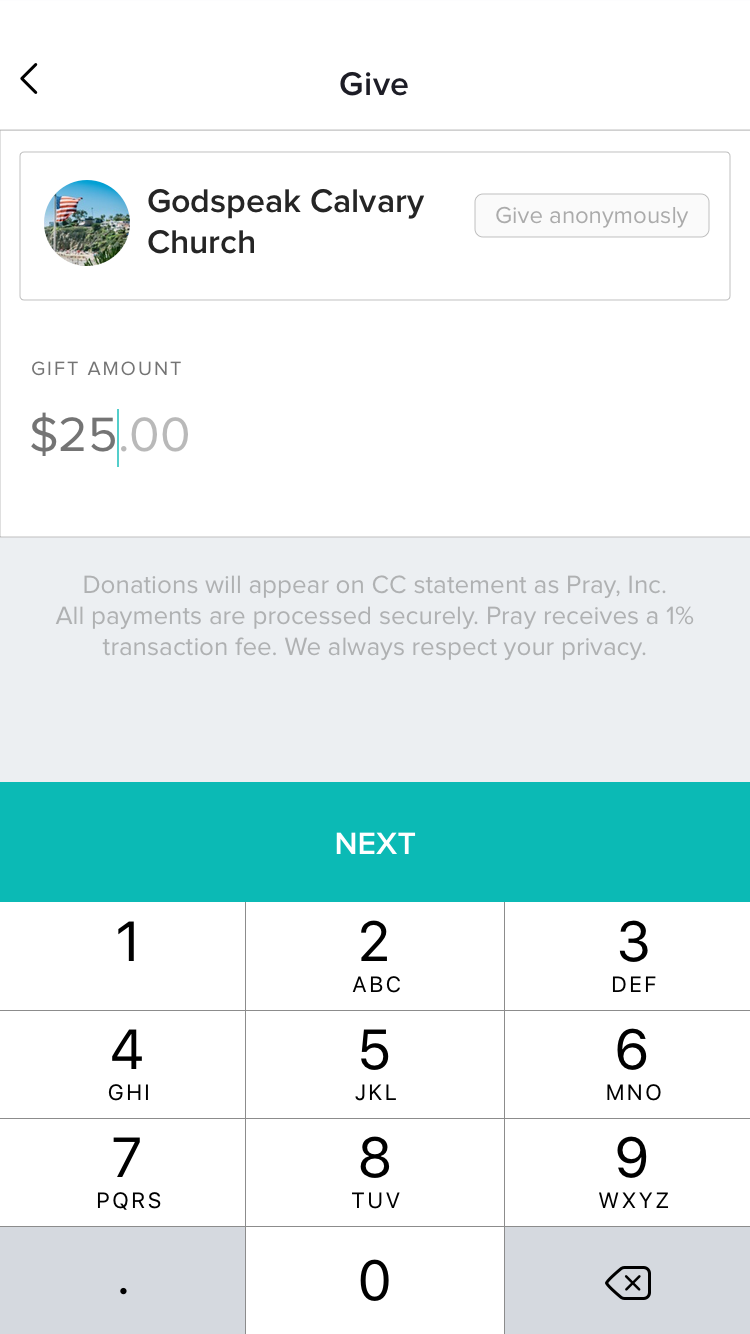Tap keypad number 4 GHI
Screen dimensions: 750x1334
[122, 1064]
